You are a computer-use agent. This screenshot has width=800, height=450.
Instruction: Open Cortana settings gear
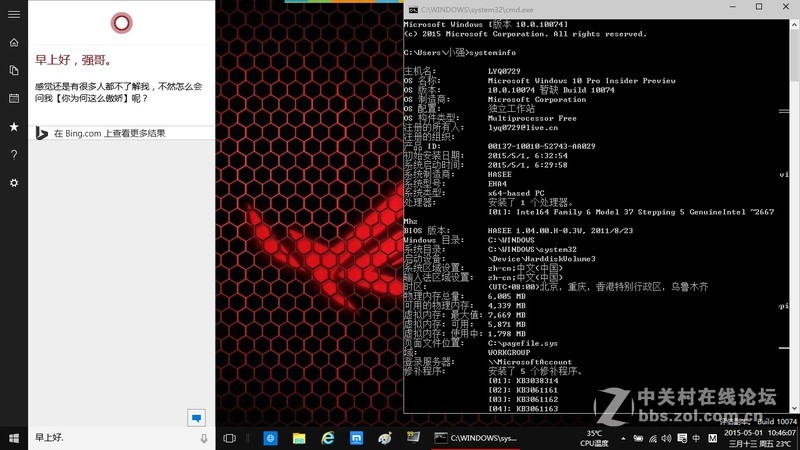(x=14, y=183)
